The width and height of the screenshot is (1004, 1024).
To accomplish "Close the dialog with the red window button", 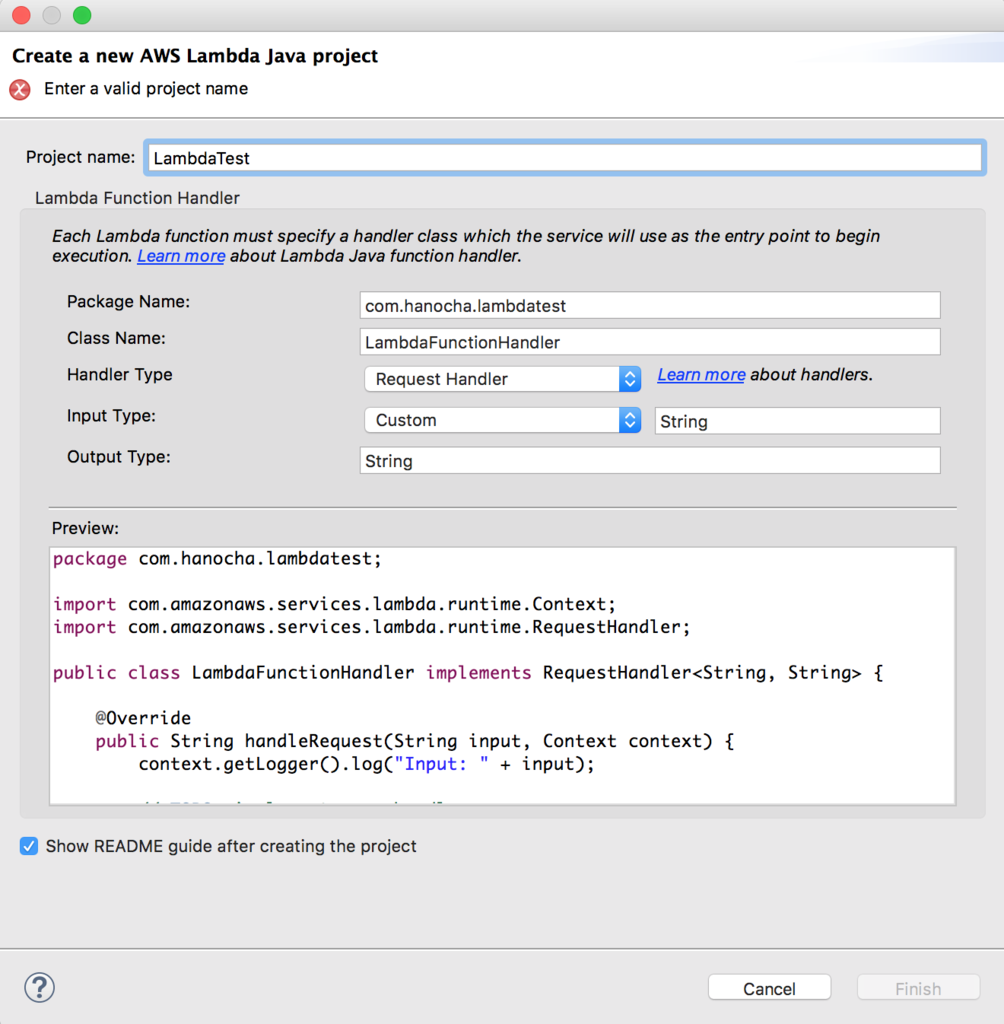I will 22,15.
